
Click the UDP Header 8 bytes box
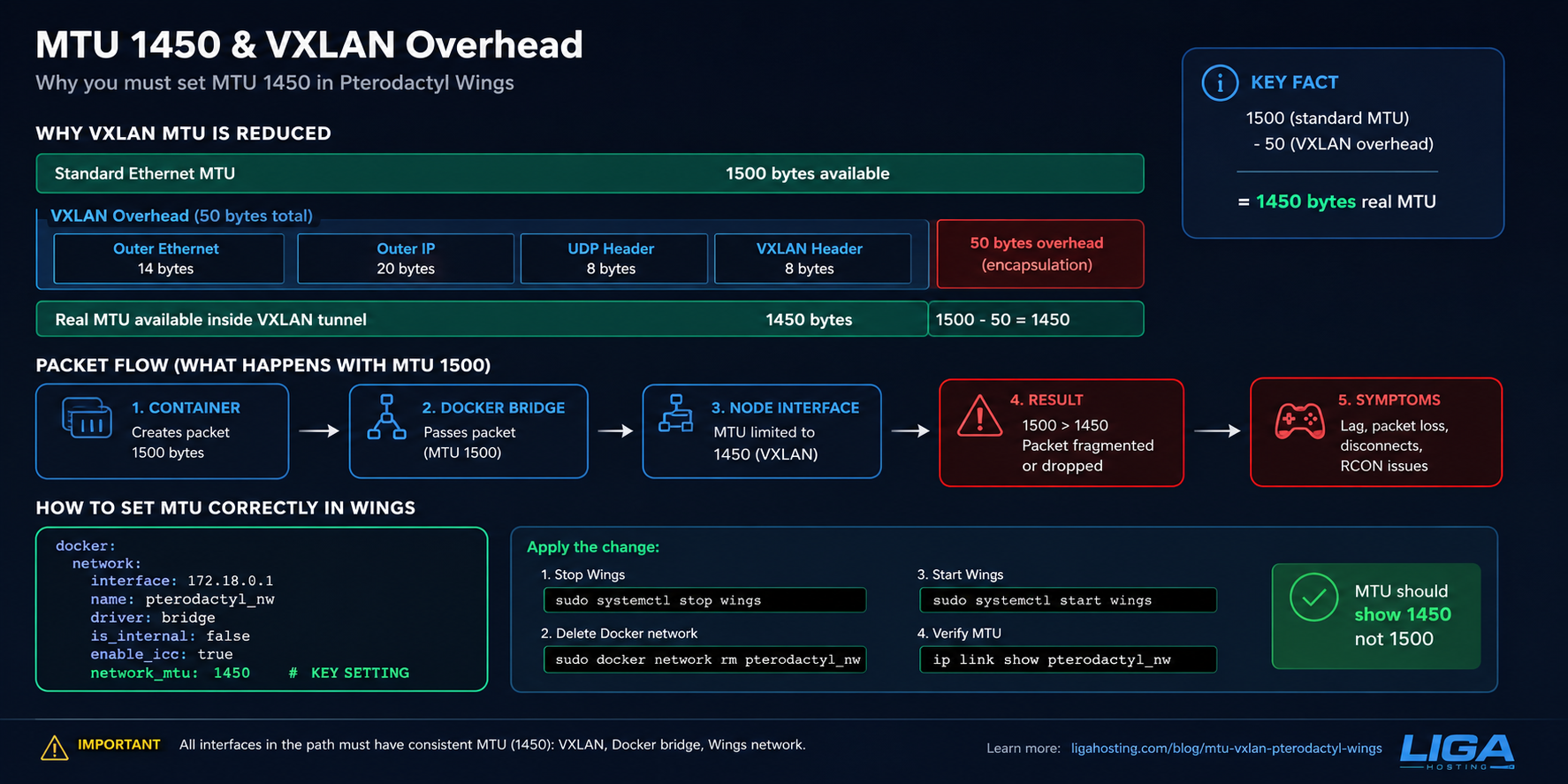(x=613, y=259)
